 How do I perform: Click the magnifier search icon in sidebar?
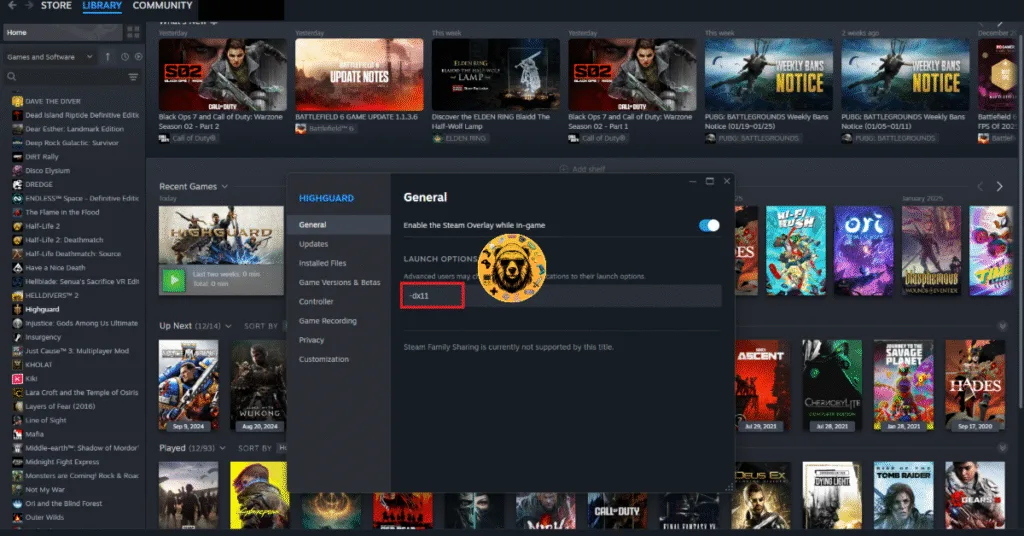pyautogui.click(x=11, y=77)
